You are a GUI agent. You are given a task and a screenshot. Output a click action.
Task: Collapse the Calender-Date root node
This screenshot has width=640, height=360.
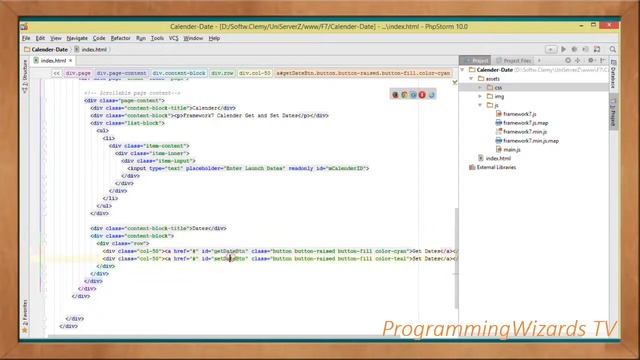point(462,70)
